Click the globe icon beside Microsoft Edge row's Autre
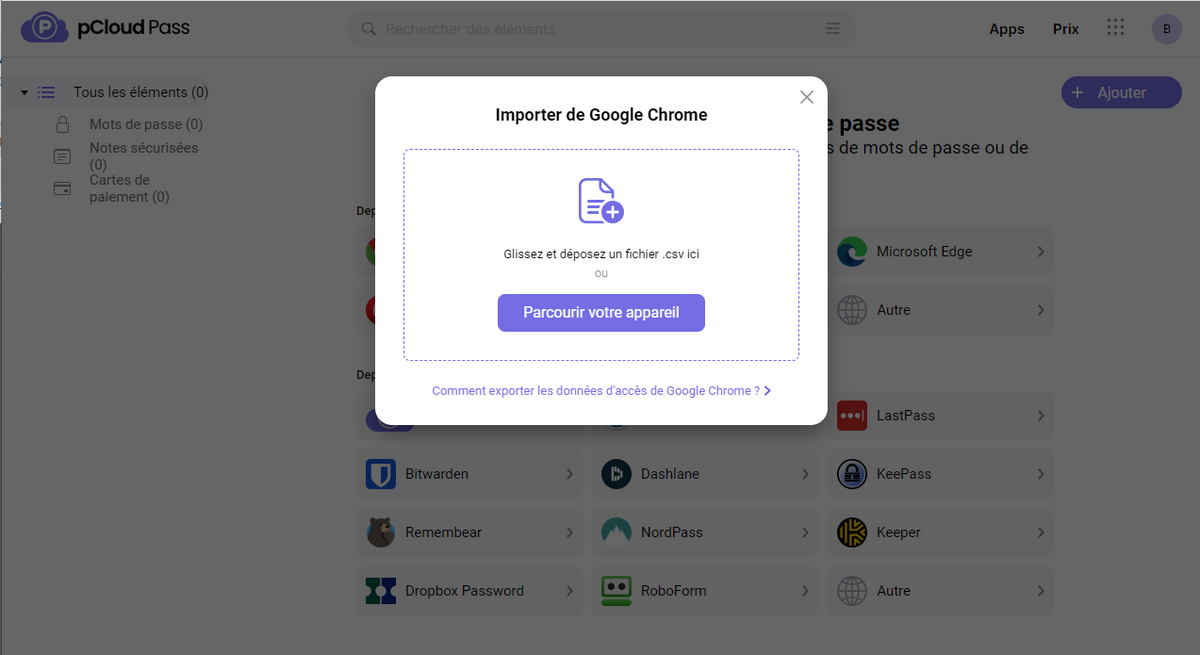Screen dimensions: 1200x655 [852, 310]
